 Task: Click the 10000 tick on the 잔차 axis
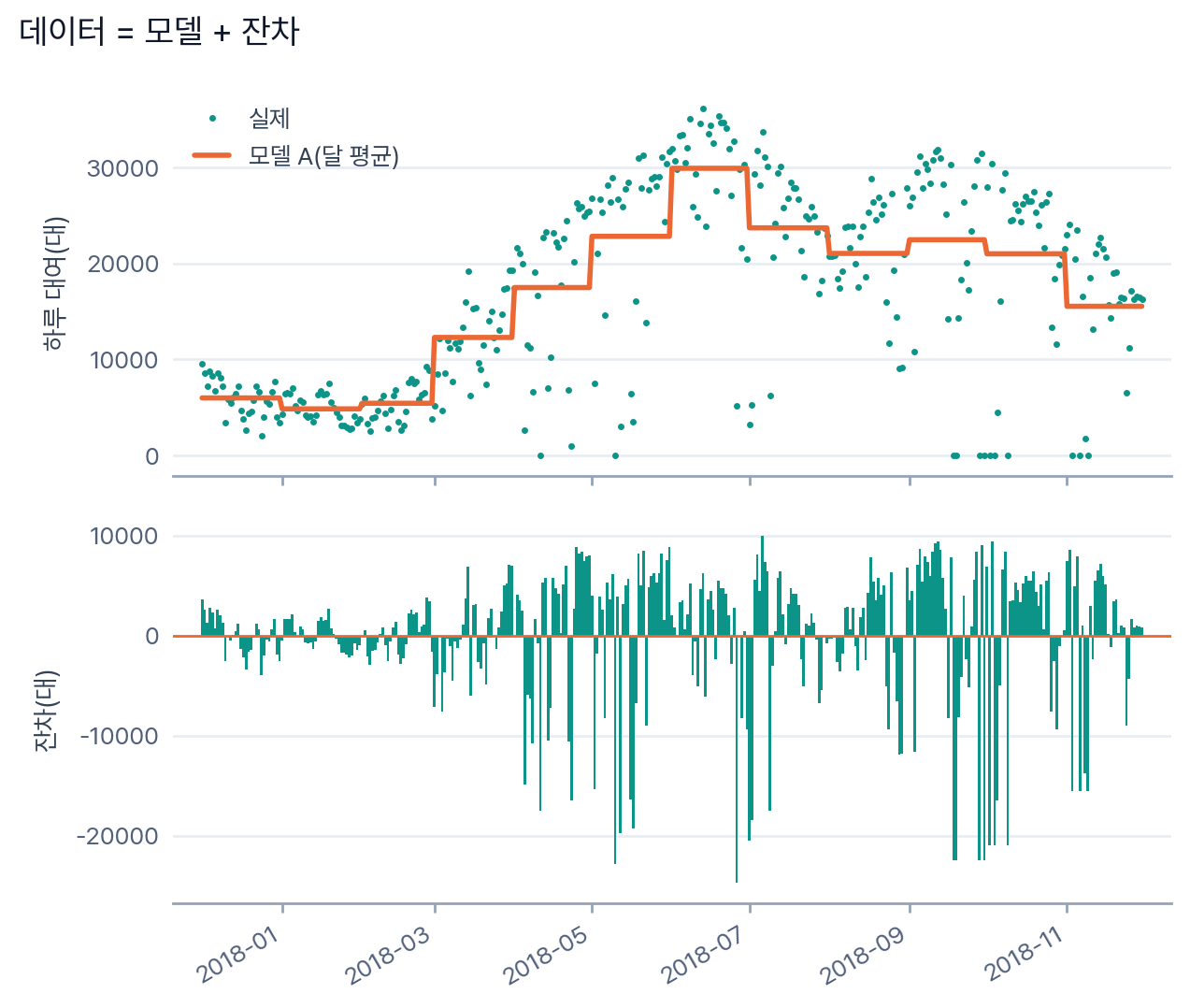[x=124, y=537]
